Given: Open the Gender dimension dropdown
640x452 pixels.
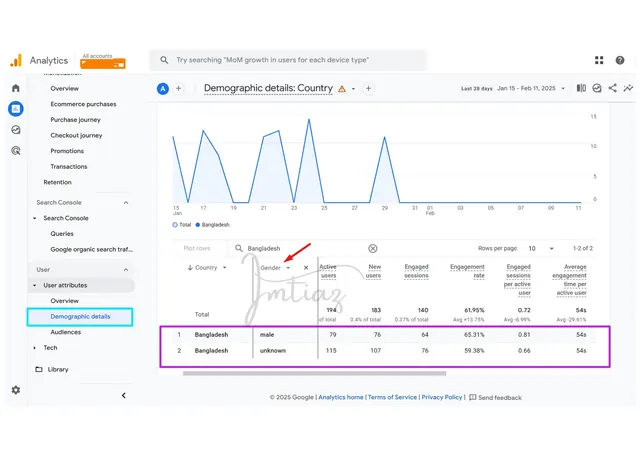Looking at the screenshot, I should (x=288, y=268).
